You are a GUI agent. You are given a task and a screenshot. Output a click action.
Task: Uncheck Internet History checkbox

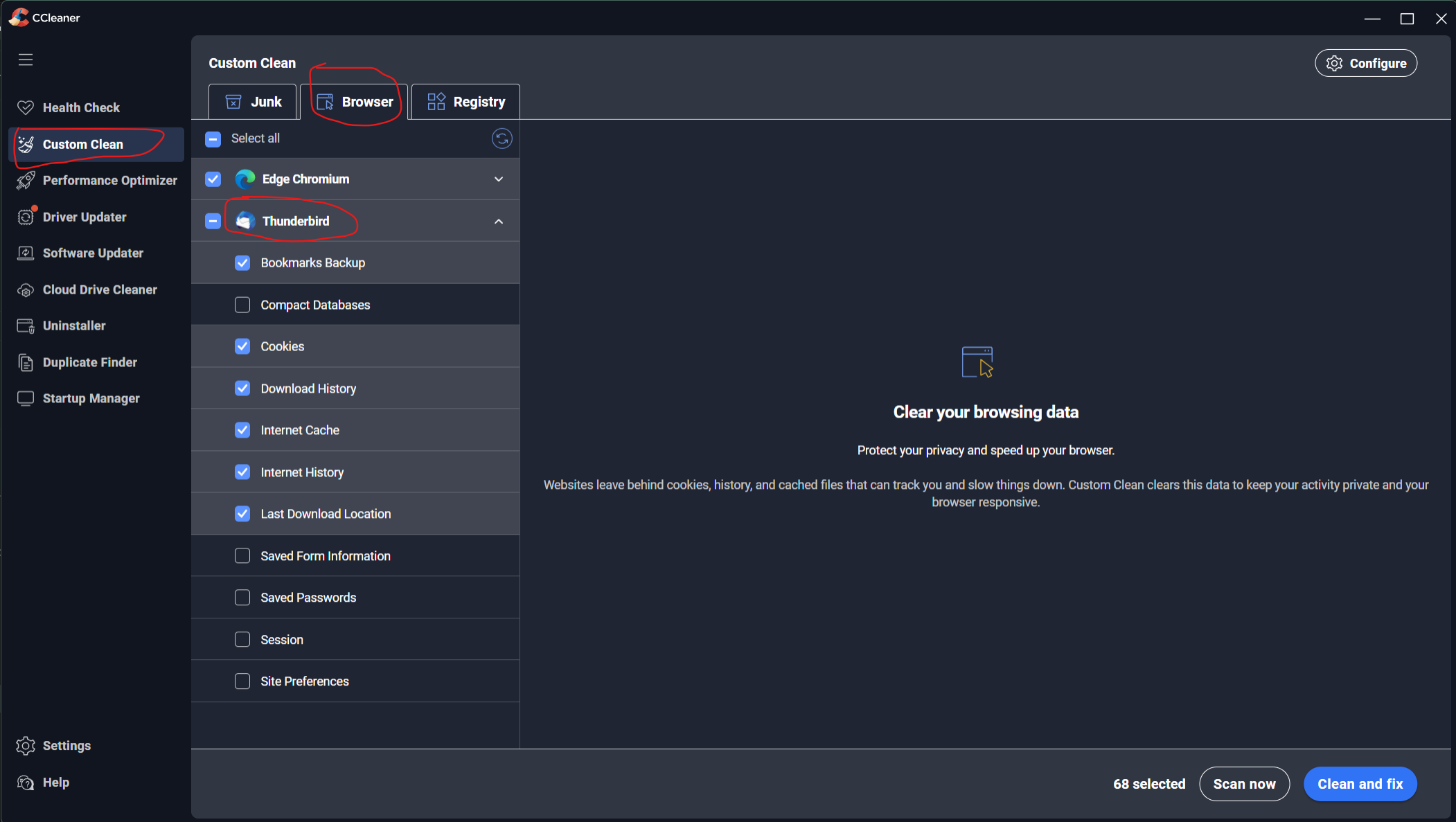(x=242, y=472)
